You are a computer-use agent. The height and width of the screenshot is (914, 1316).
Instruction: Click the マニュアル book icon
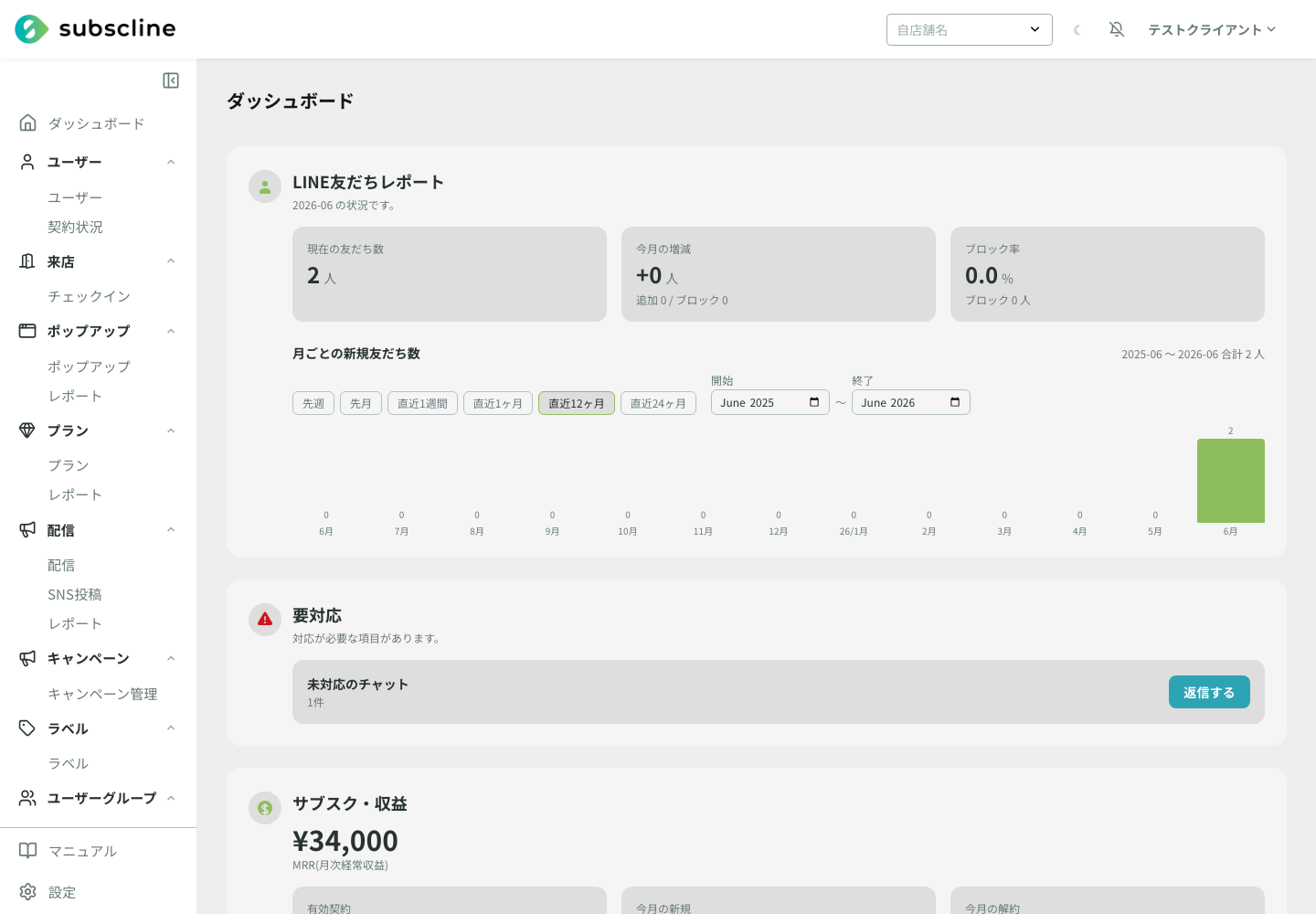[x=28, y=851]
